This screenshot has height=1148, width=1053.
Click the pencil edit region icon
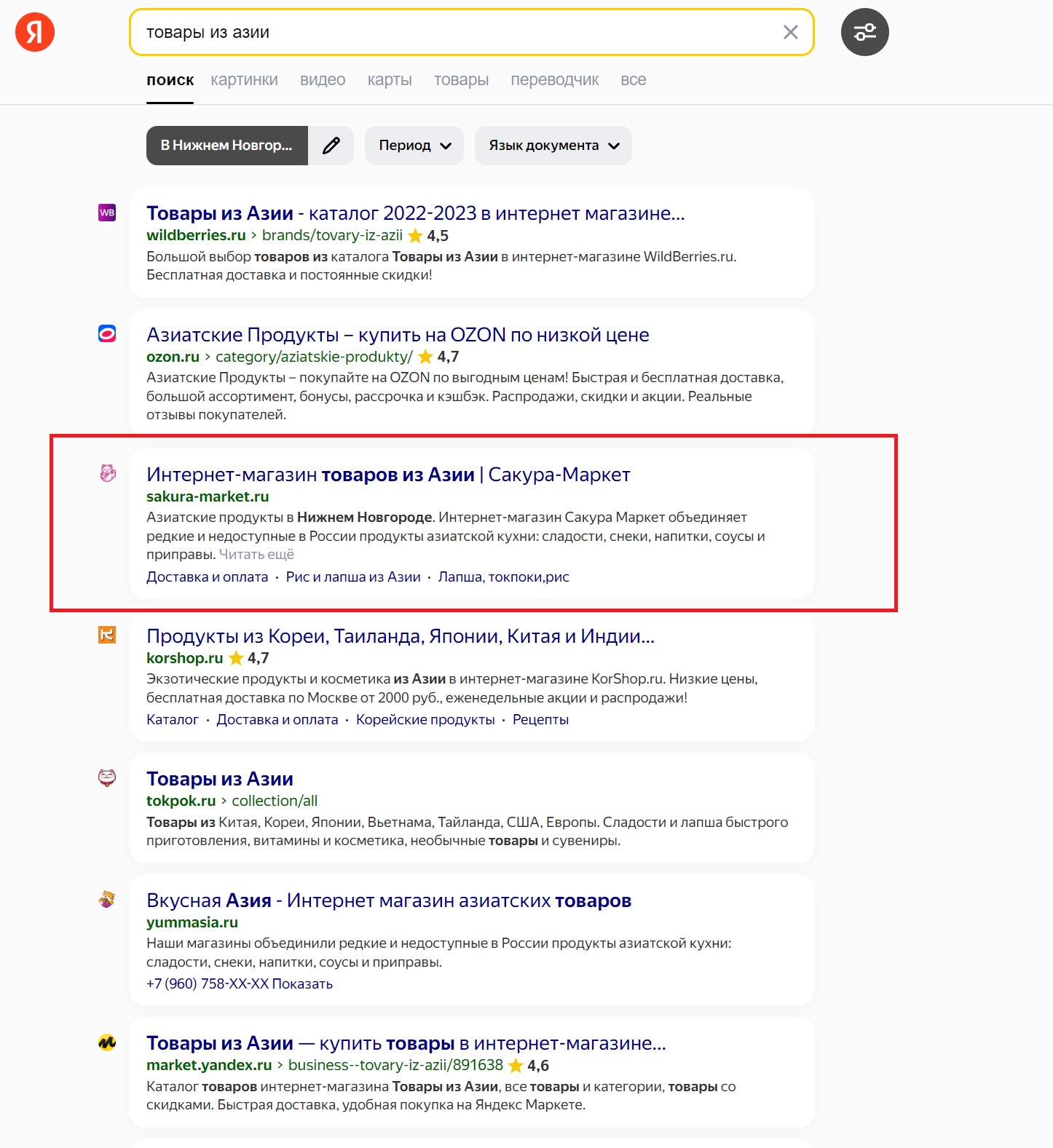331,146
